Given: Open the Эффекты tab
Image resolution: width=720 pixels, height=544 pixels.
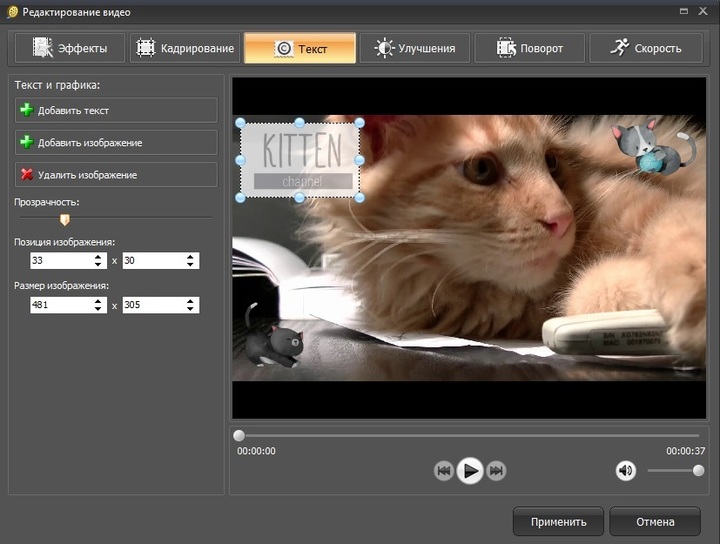Looking at the screenshot, I should (x=70, y=48).
